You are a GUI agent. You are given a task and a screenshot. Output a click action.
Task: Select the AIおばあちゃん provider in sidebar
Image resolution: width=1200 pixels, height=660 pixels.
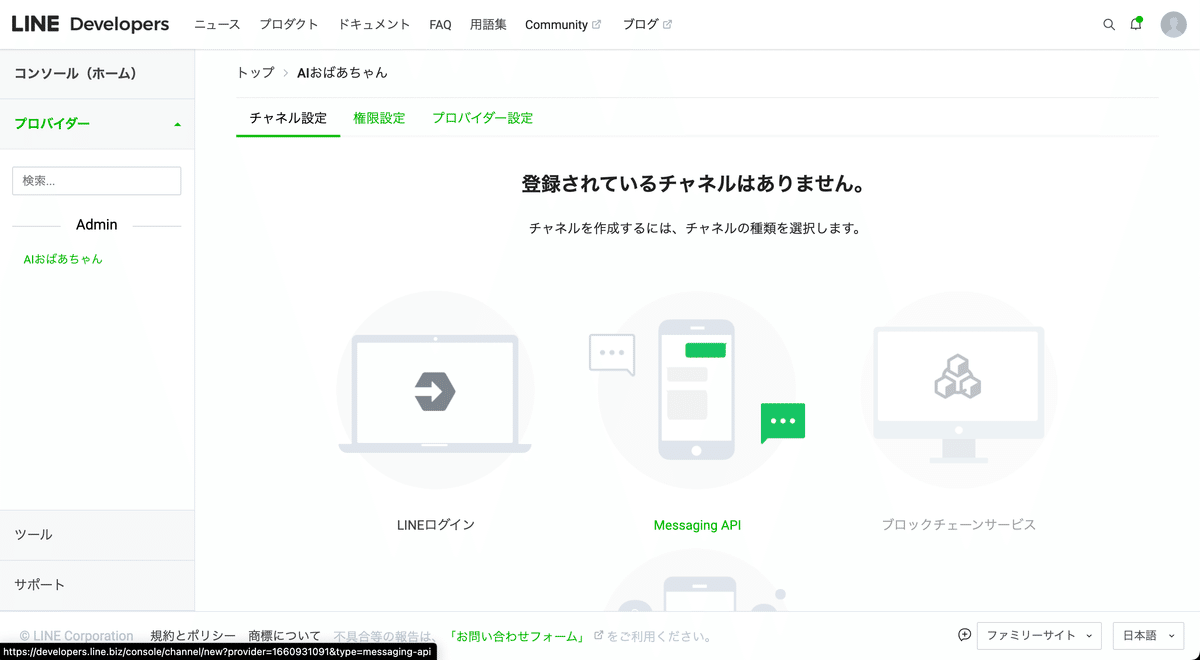click(x=63, y=259)
